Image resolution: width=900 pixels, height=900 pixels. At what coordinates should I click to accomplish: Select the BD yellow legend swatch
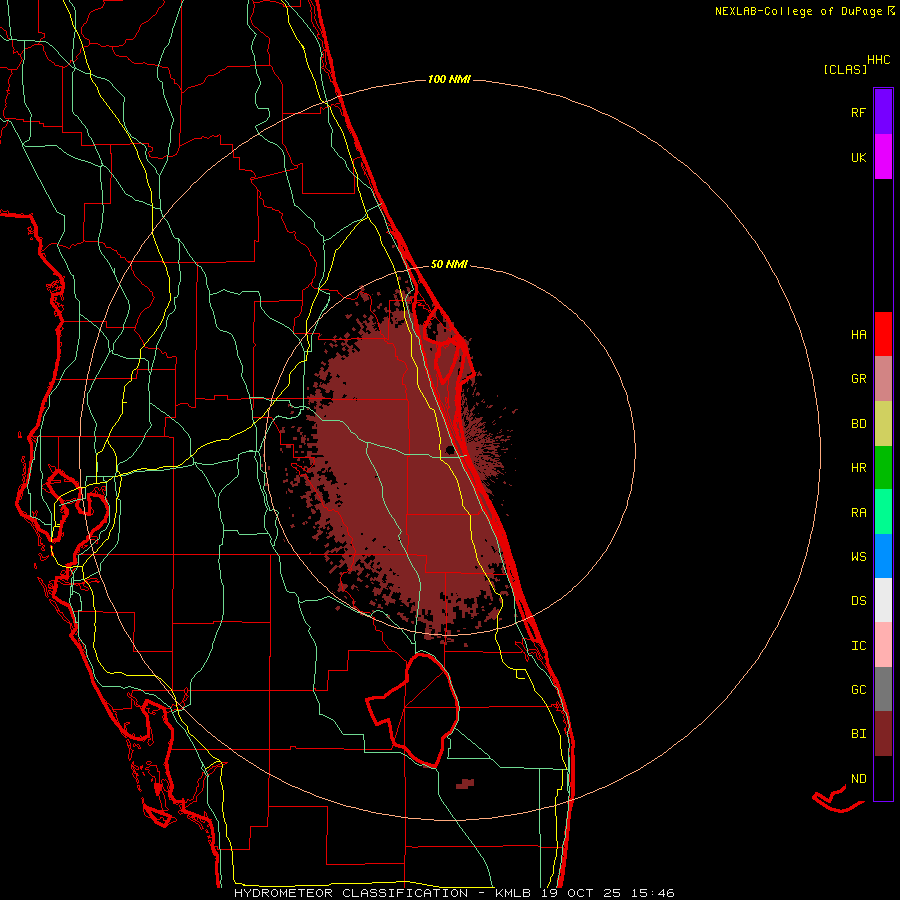(883, 424)
